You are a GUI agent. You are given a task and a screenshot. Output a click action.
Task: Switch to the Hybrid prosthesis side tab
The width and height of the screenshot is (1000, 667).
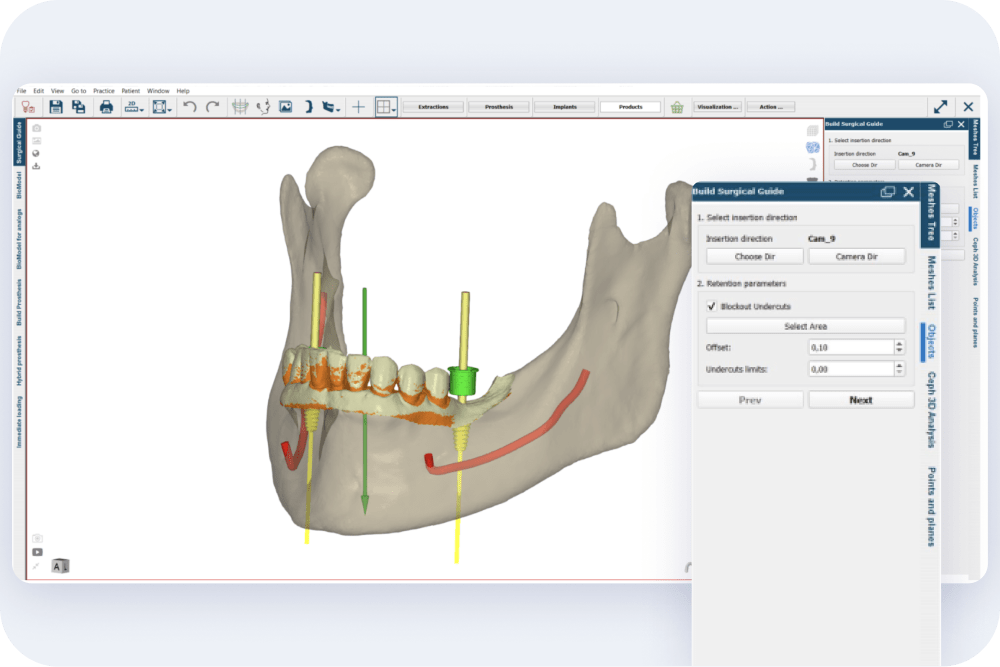coord(19,360)
